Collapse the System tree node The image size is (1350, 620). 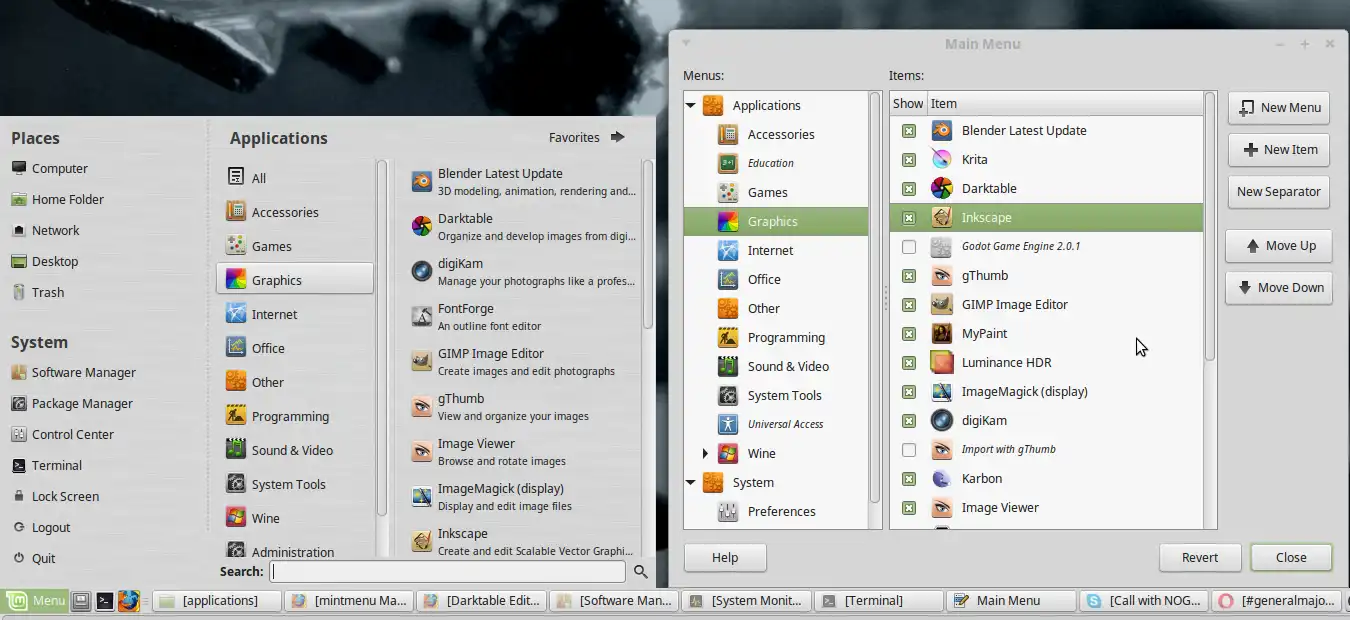click(691, 482)
